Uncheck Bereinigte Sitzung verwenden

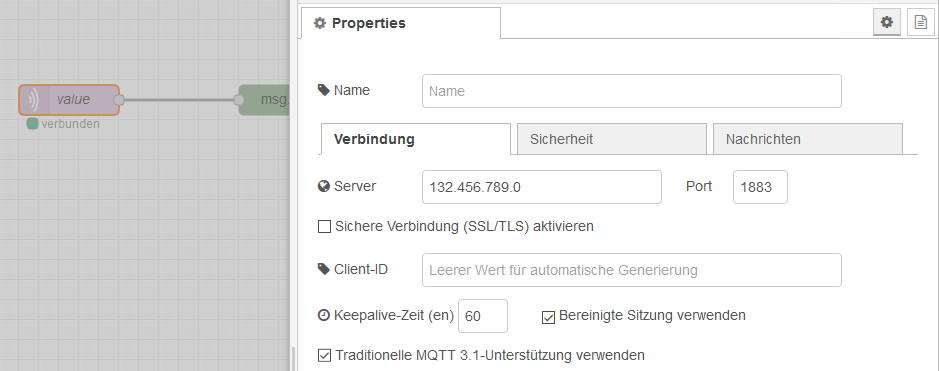[549, 317]
